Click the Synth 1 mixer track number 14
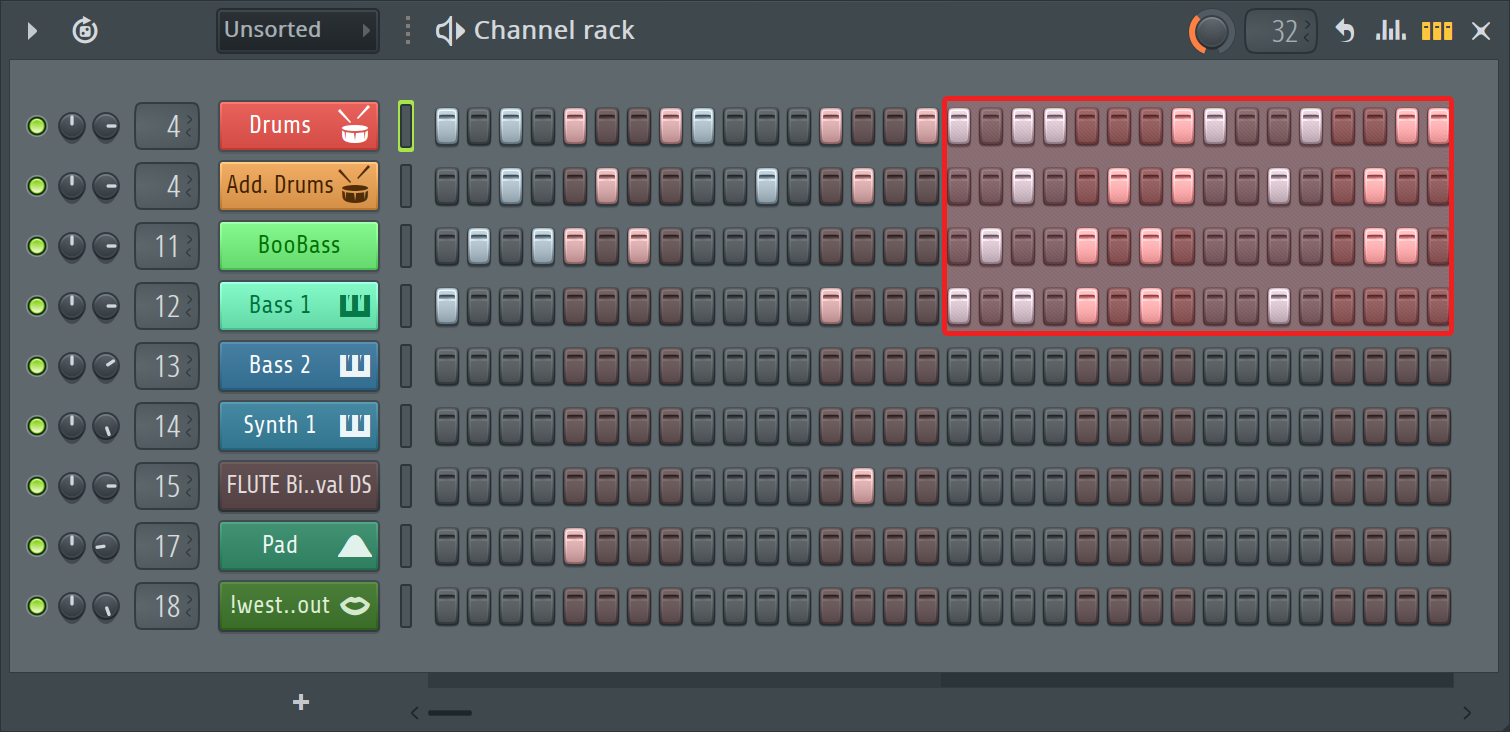Viewport: 1510px width, 732px height. coord(167,426)
